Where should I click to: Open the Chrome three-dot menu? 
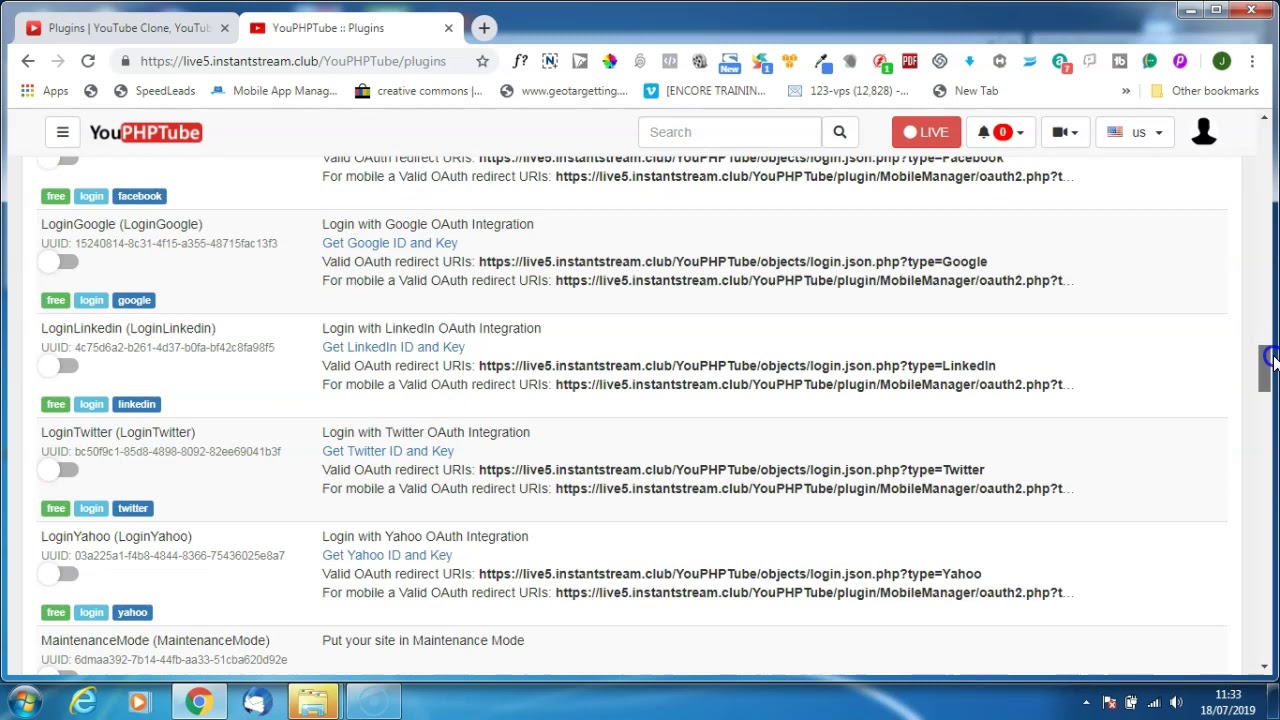coord(1252,61)
